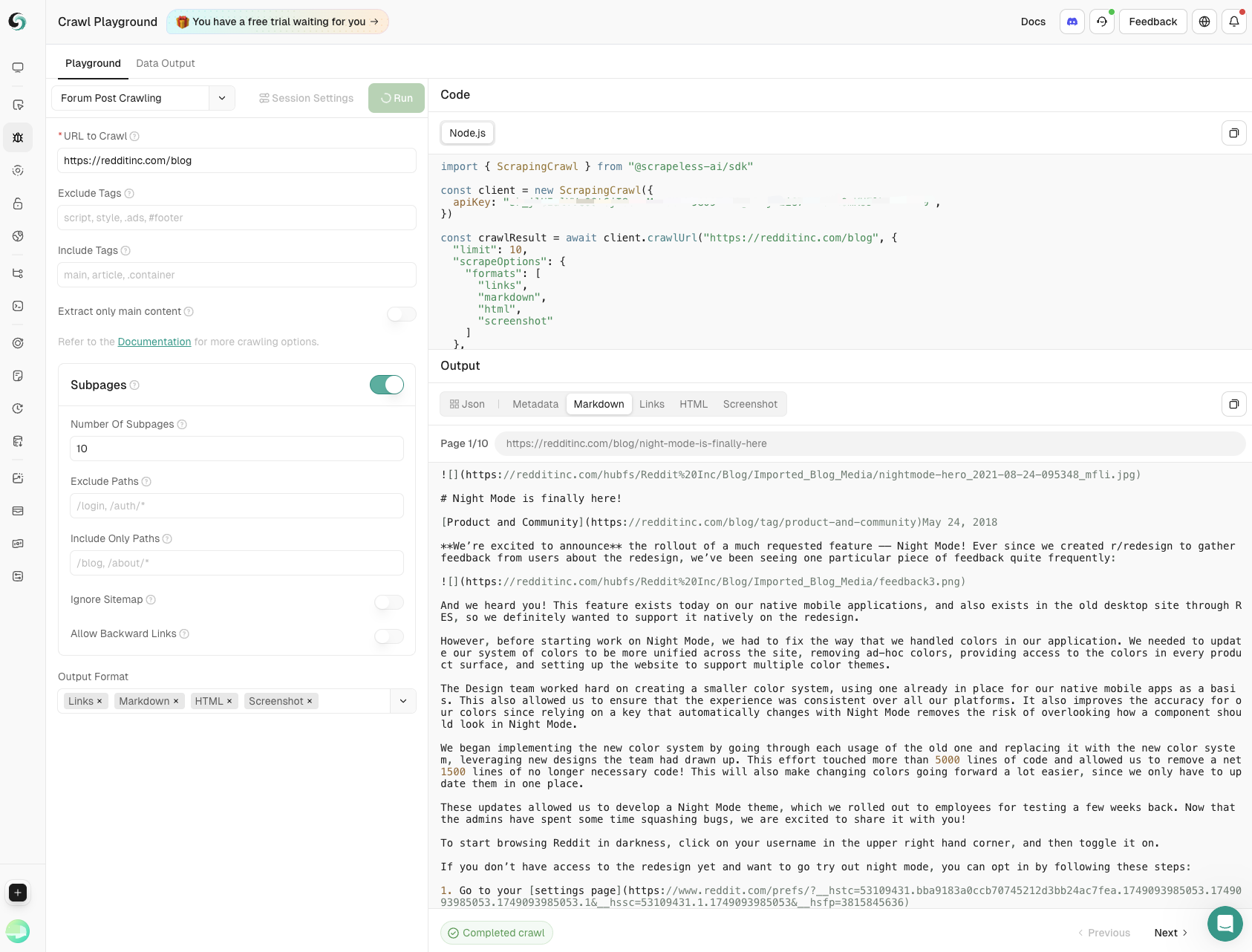The width and height of the screenshot is (1252, 952).
Task: Show the Json output tab
Action: point(467,404)
